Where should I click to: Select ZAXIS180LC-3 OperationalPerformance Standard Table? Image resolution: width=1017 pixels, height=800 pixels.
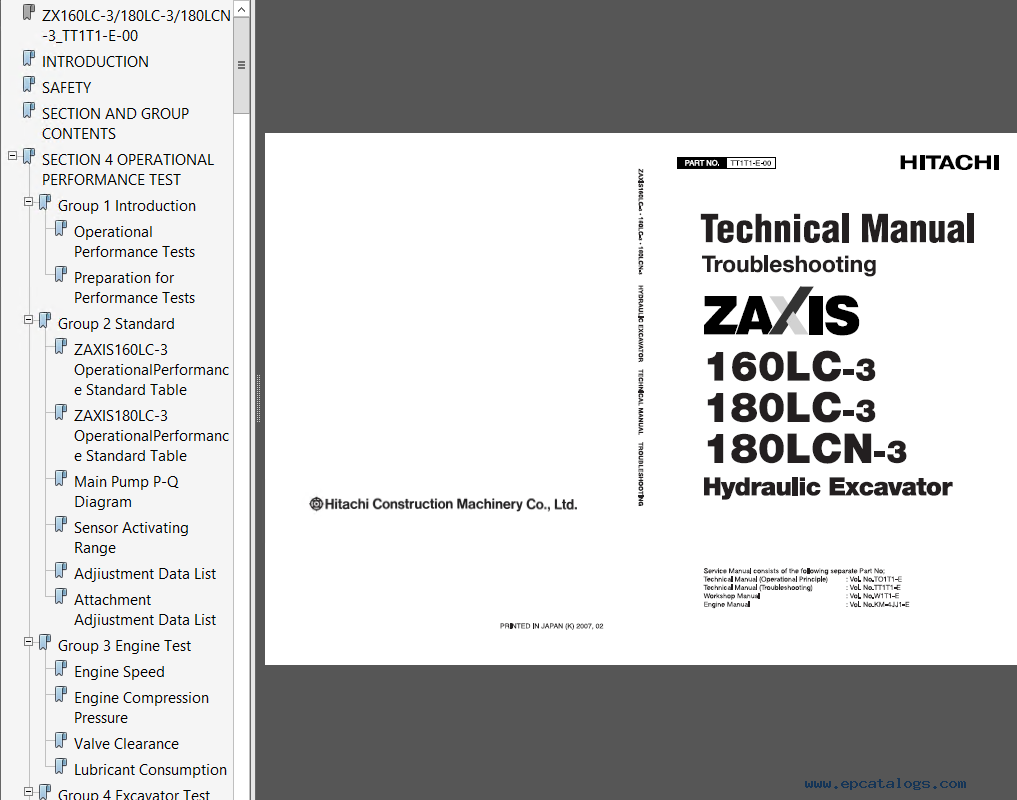coord(151,435)
